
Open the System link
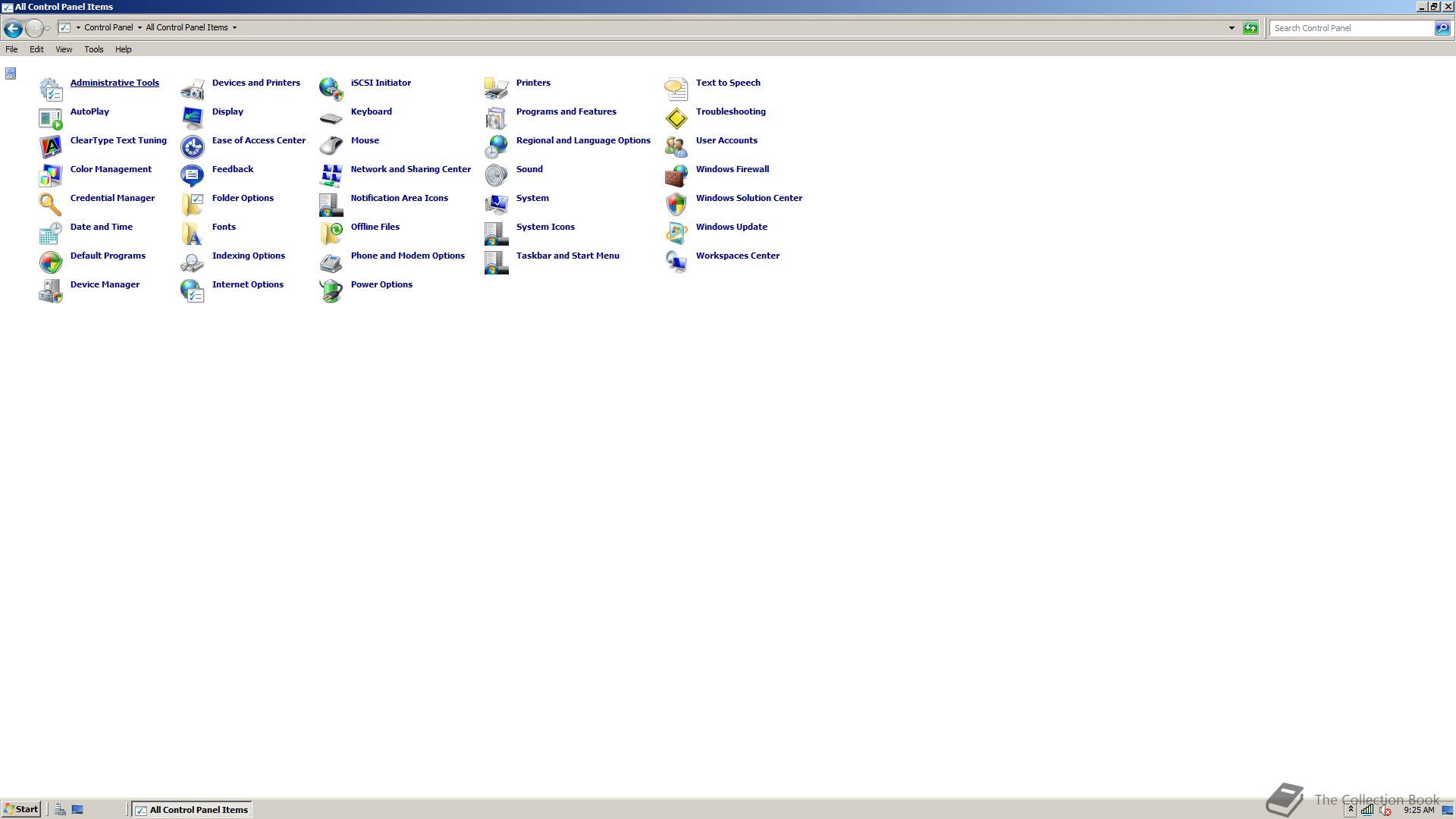point(532,198)
